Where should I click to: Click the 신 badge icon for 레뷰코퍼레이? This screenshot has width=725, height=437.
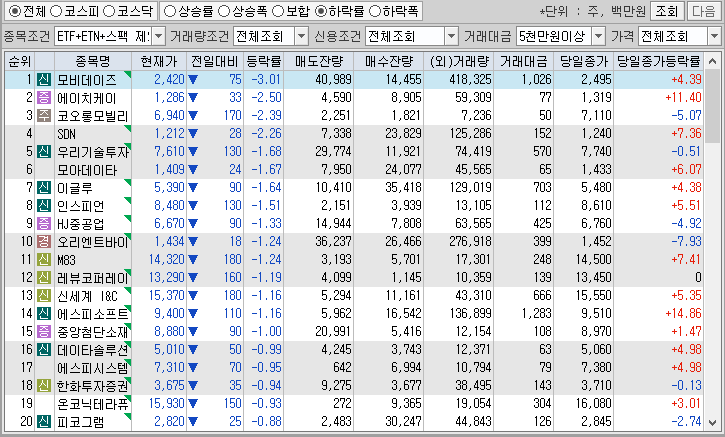pyautogui.click(x=44, y=278)
